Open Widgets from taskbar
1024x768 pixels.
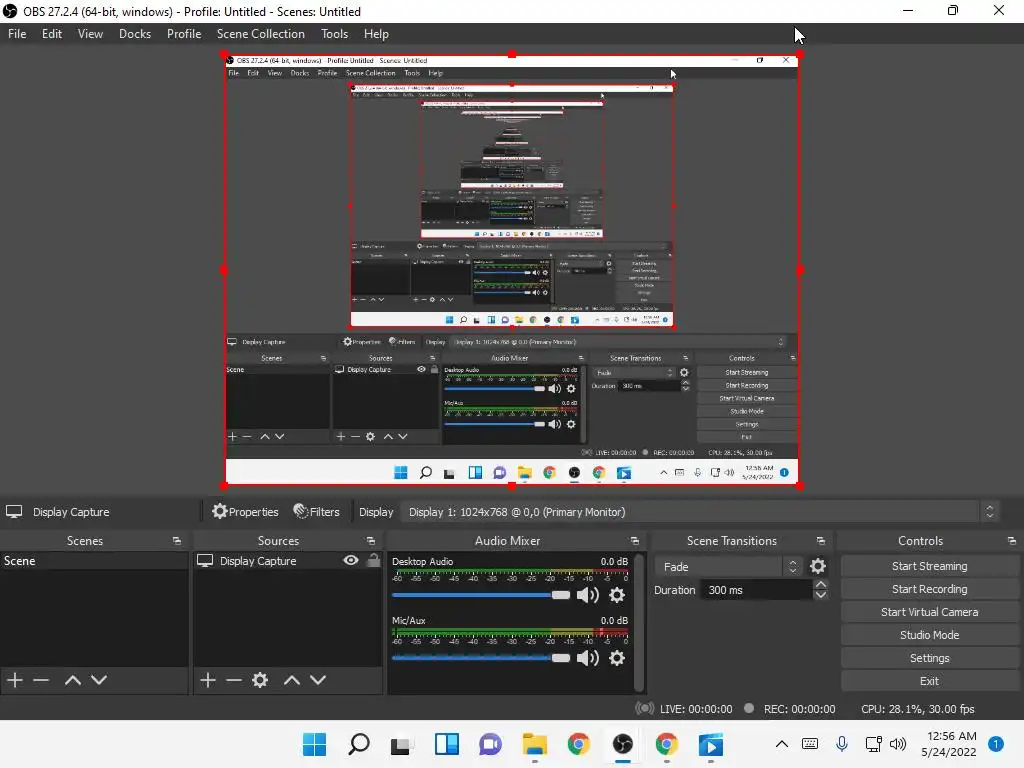click(x=447, y=744)
